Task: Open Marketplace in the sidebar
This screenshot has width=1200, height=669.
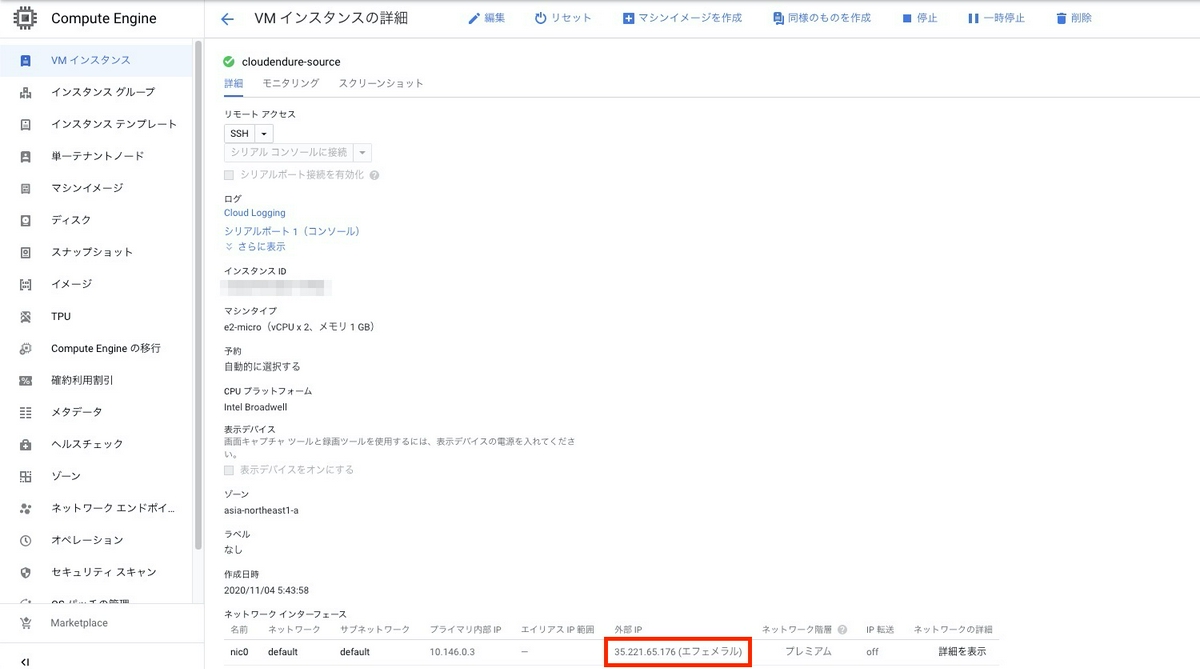Action: click(x=80, y=623)
